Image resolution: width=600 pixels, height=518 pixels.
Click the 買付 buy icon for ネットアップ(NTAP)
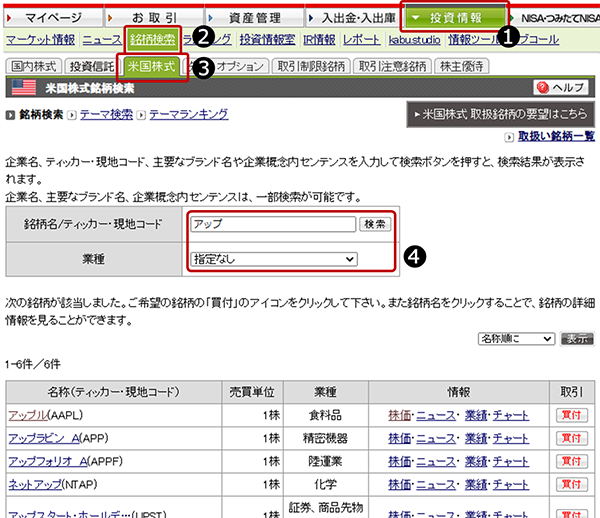tap(570, 487)
